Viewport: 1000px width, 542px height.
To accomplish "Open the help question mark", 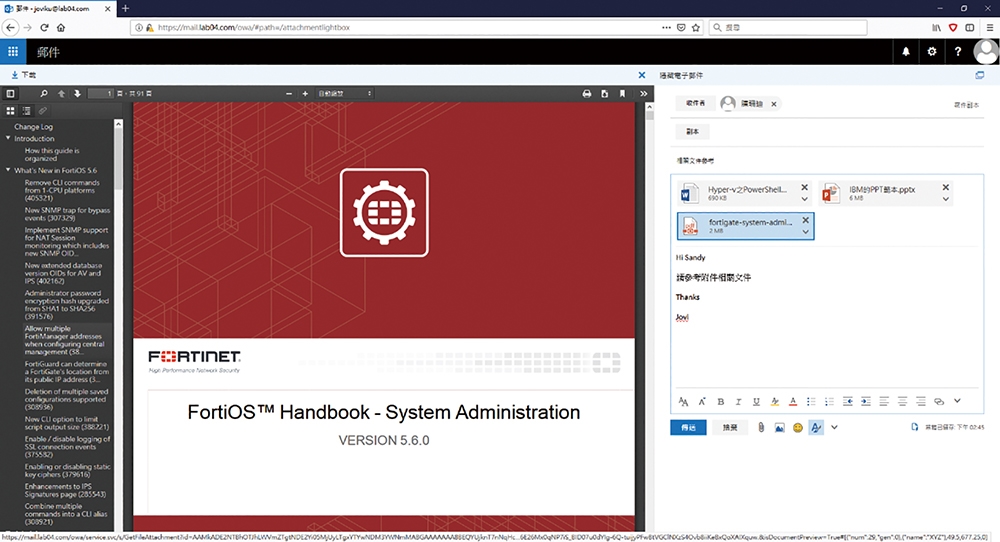I will [957, 52].
